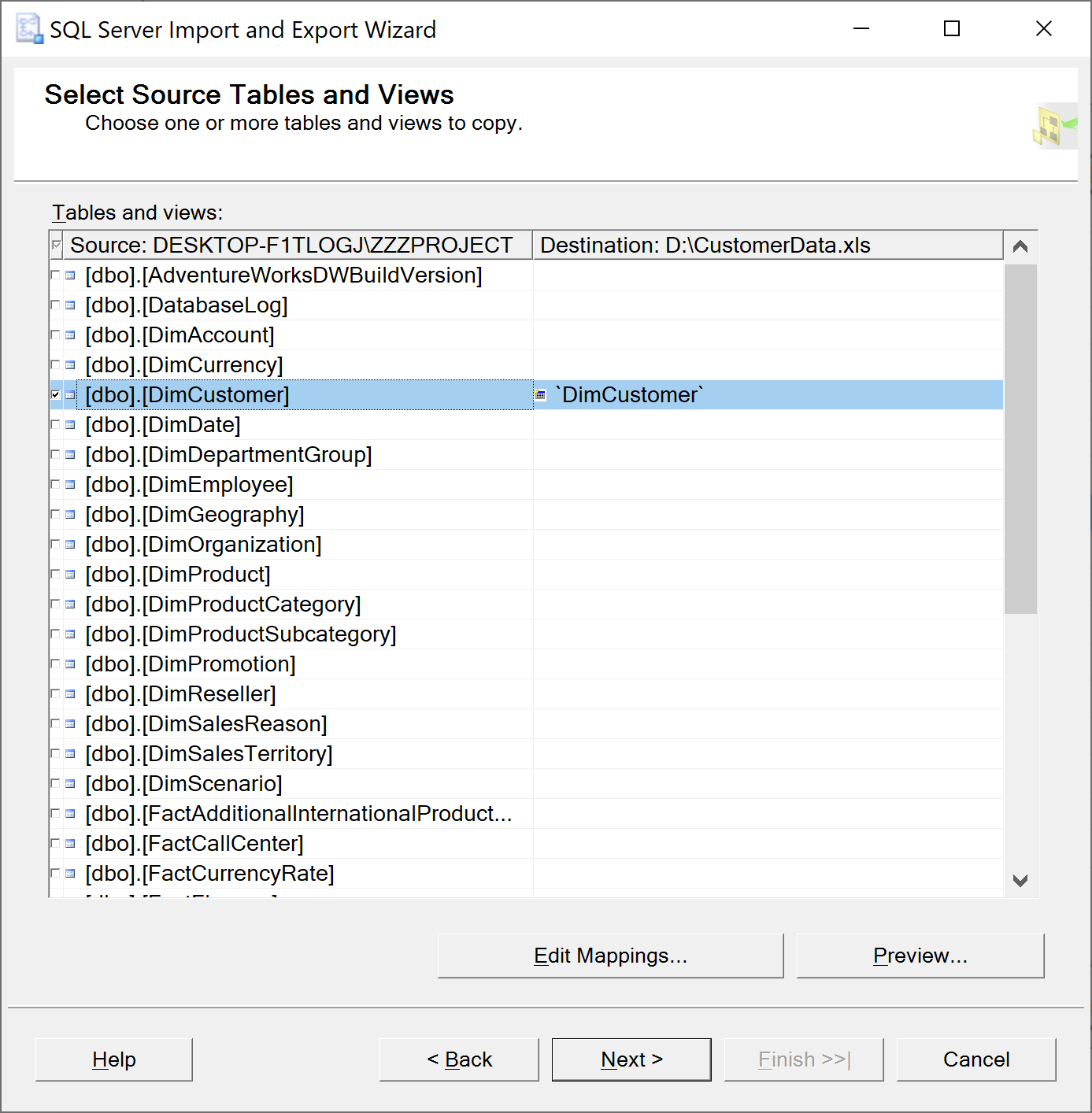Click the Preview button
This screenshot has width=1092, height=1113.
920,956
